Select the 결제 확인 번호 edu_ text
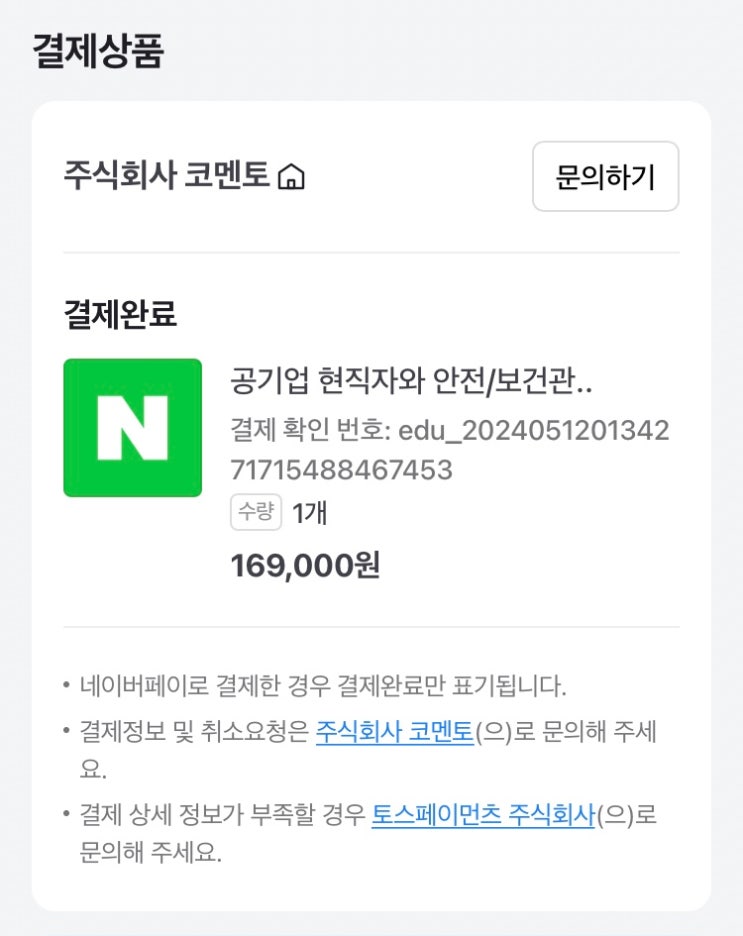 (x=449, y=431)
